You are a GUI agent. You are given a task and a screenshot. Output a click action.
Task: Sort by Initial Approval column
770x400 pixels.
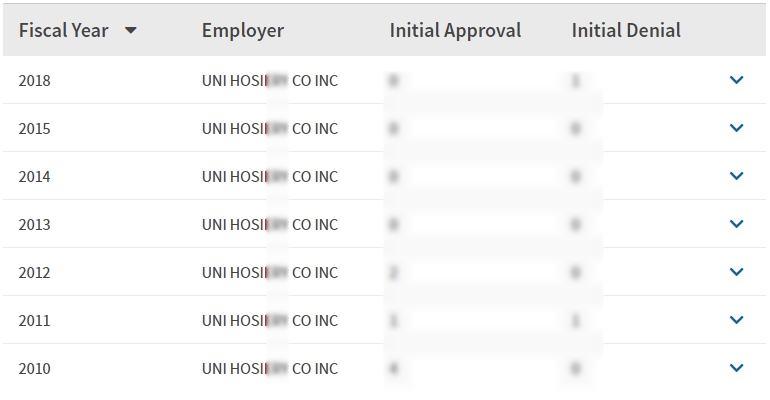455,30
